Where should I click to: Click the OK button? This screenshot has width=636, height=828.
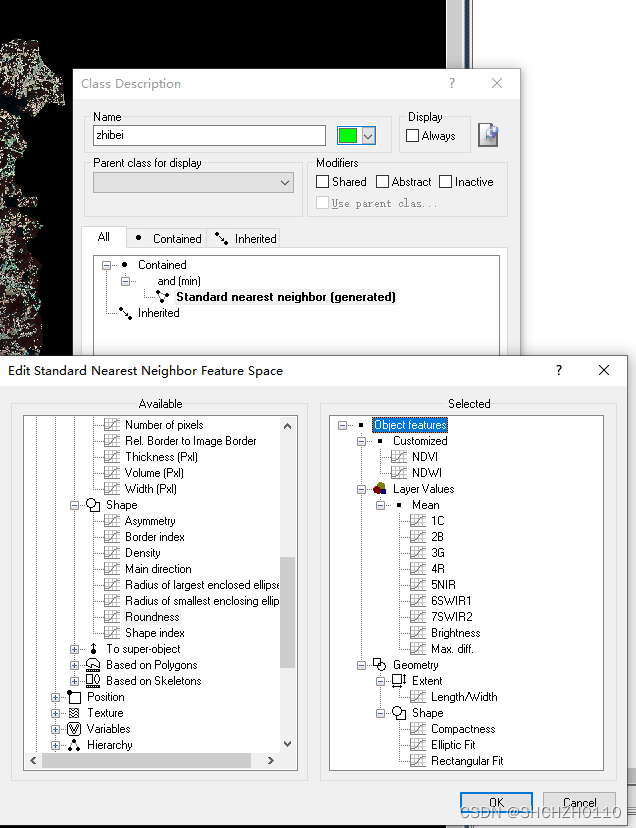496,803
